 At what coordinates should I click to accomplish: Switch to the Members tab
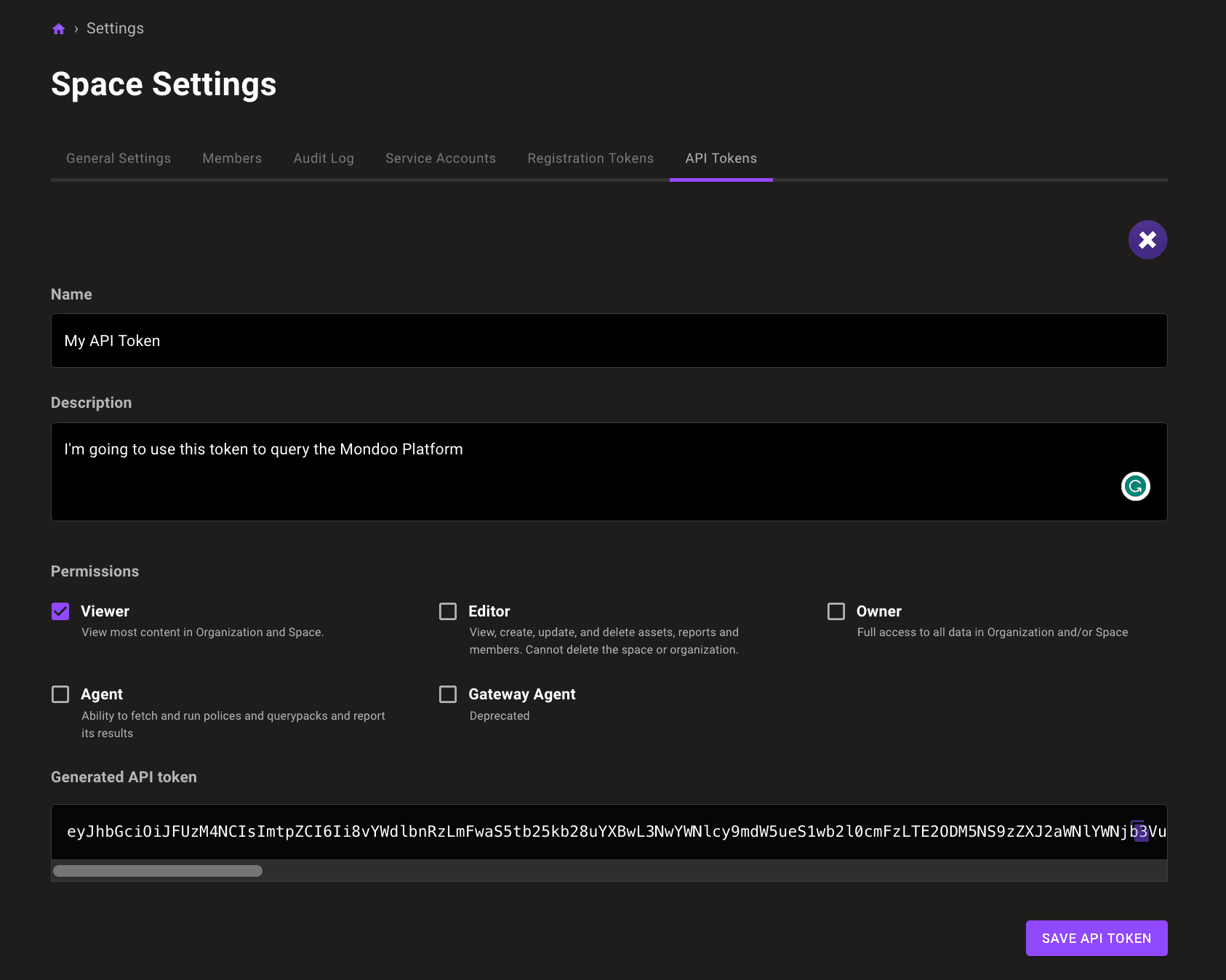point(232,158)
